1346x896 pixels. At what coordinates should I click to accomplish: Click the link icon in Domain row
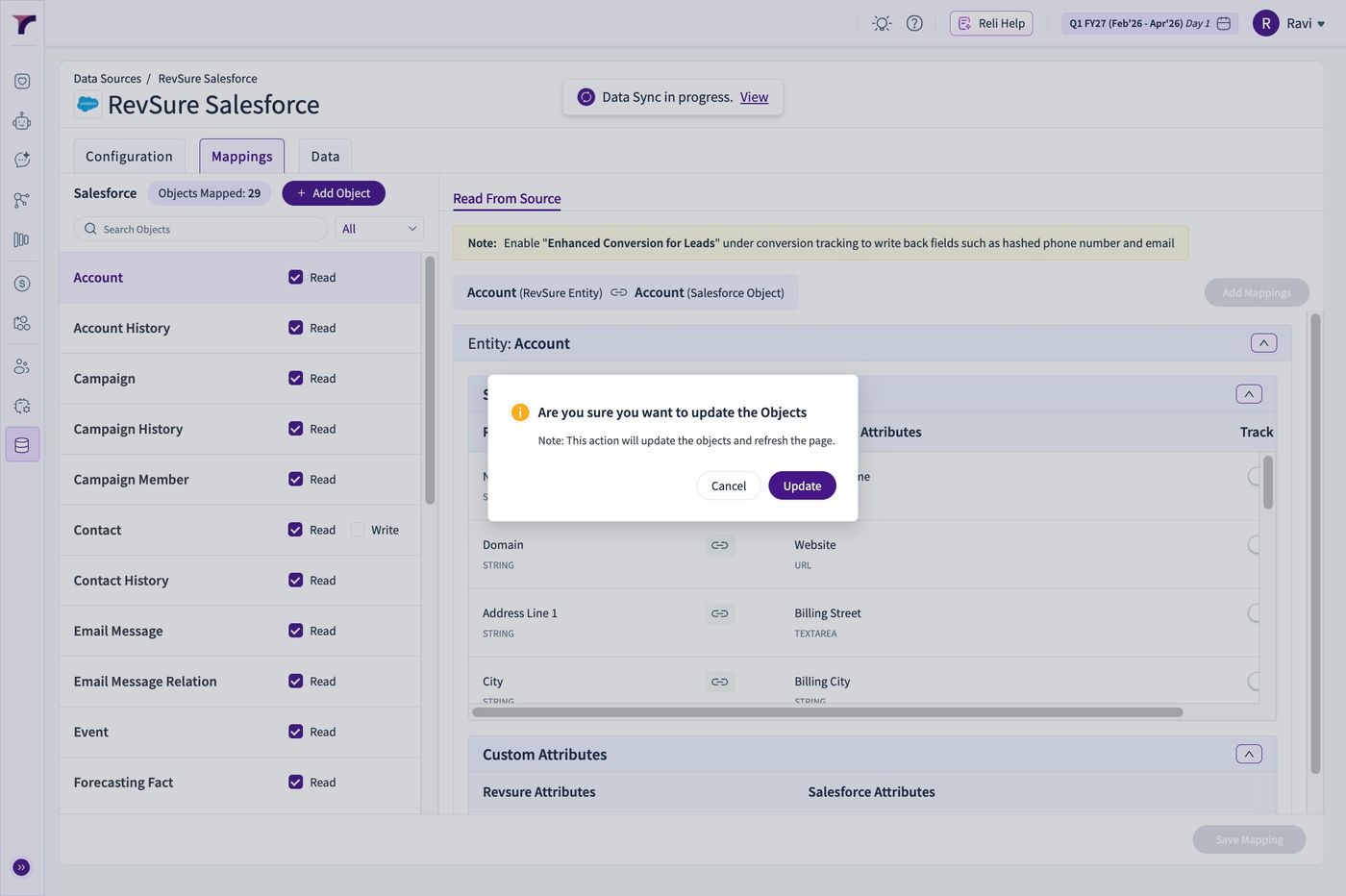[x=720, y=545]
